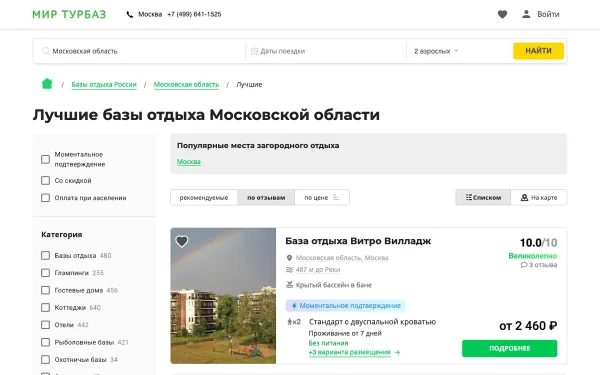
Task: Add Витро Вилладж to favorites via heart
Action: click(x=182, y=241)
